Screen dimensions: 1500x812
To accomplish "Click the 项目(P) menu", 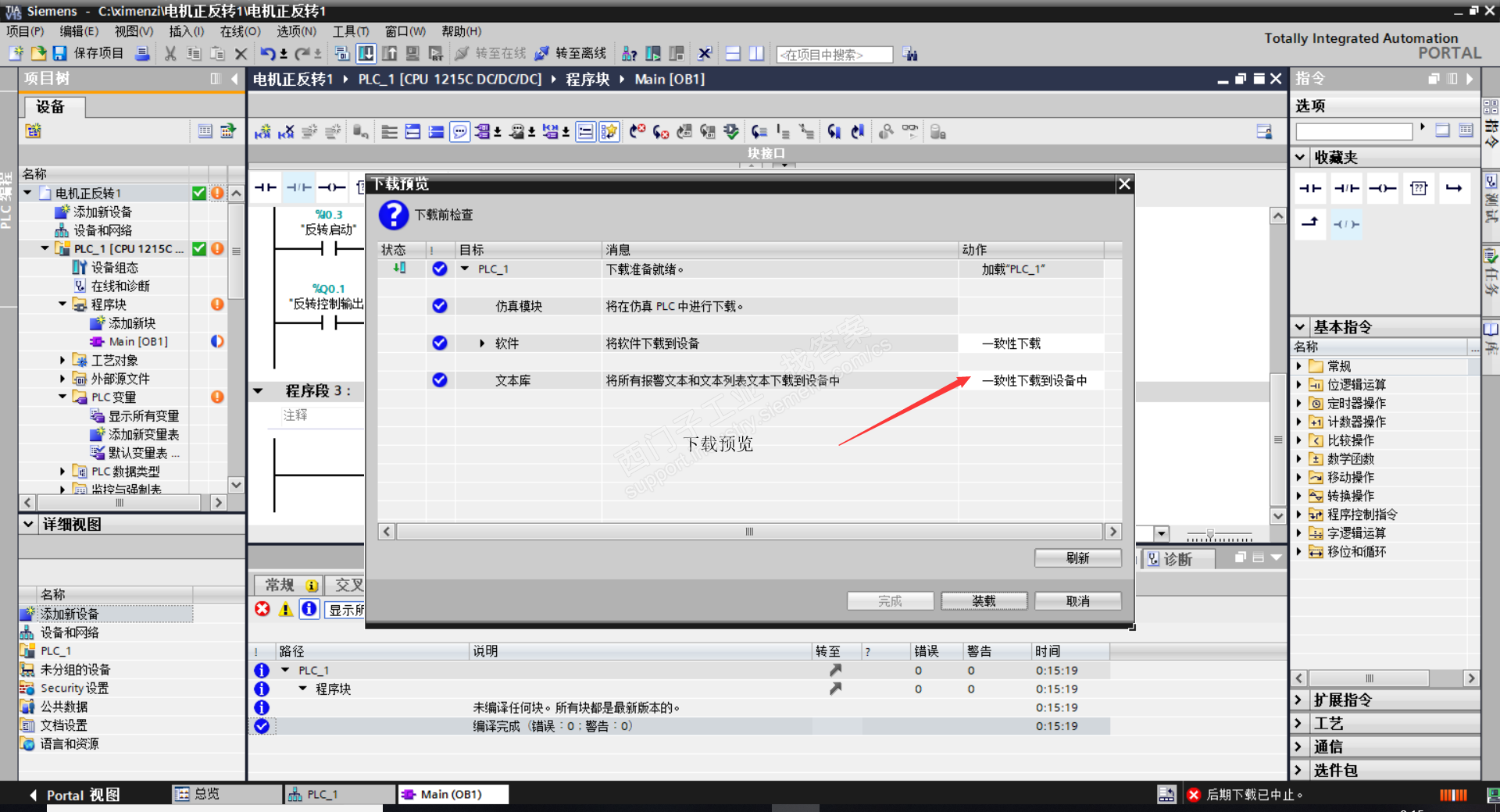I will click(25, 31).
